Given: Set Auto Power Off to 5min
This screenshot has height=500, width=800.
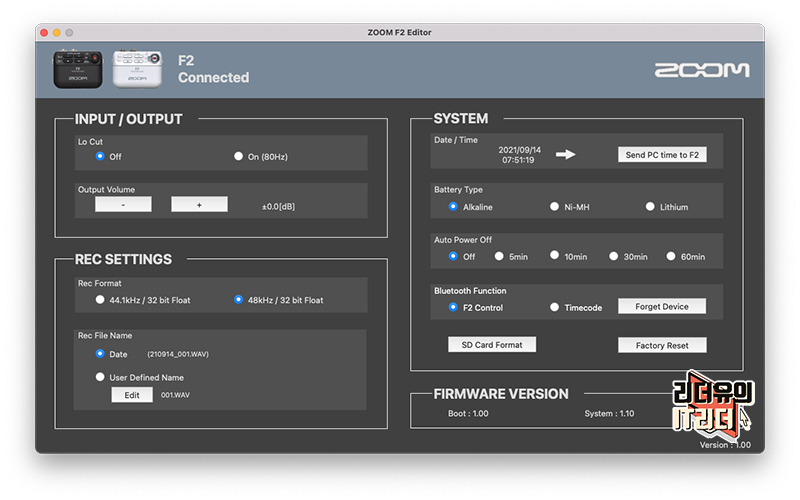Looking at the screenshot, I should (499, 256).
